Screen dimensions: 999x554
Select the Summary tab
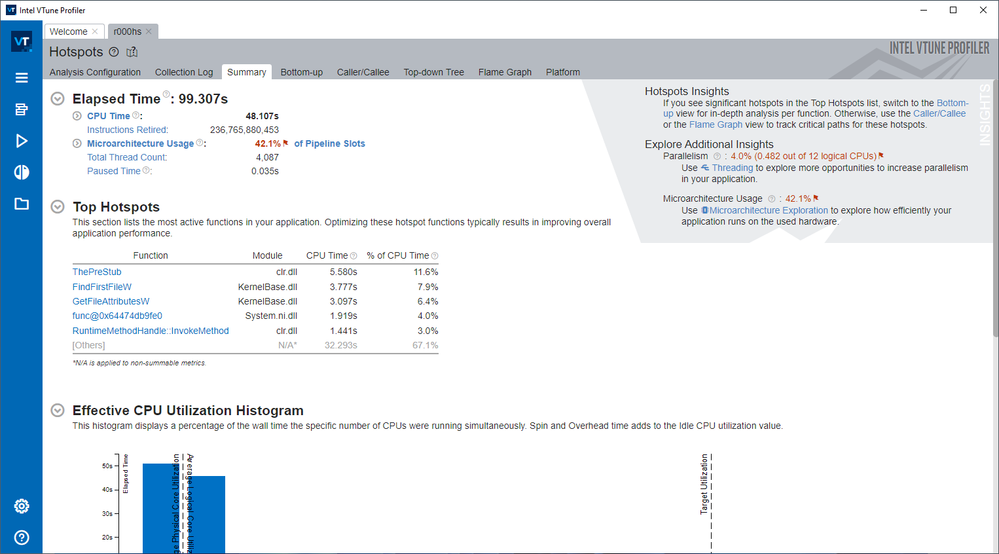[x=247, y=72]
